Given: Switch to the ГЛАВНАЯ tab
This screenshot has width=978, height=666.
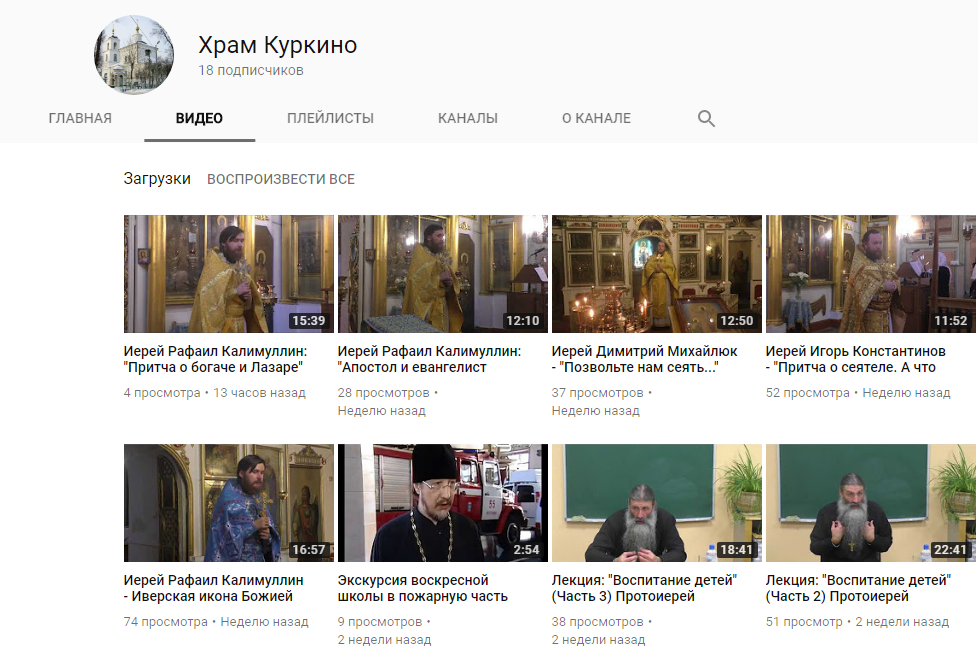Looking at the screenshot, I should tap(80, 118).
